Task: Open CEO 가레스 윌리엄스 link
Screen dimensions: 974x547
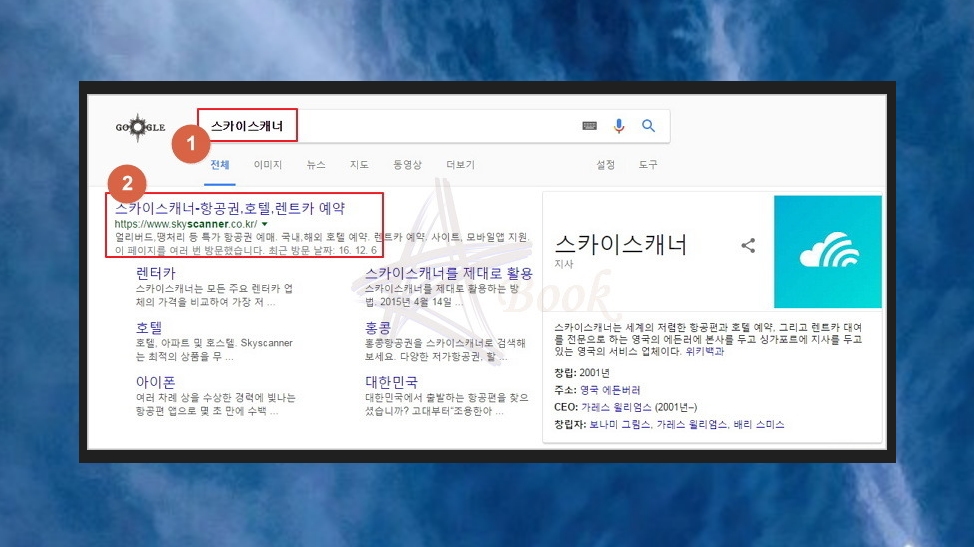Action: pyautogui.click(x=616, y=407)
